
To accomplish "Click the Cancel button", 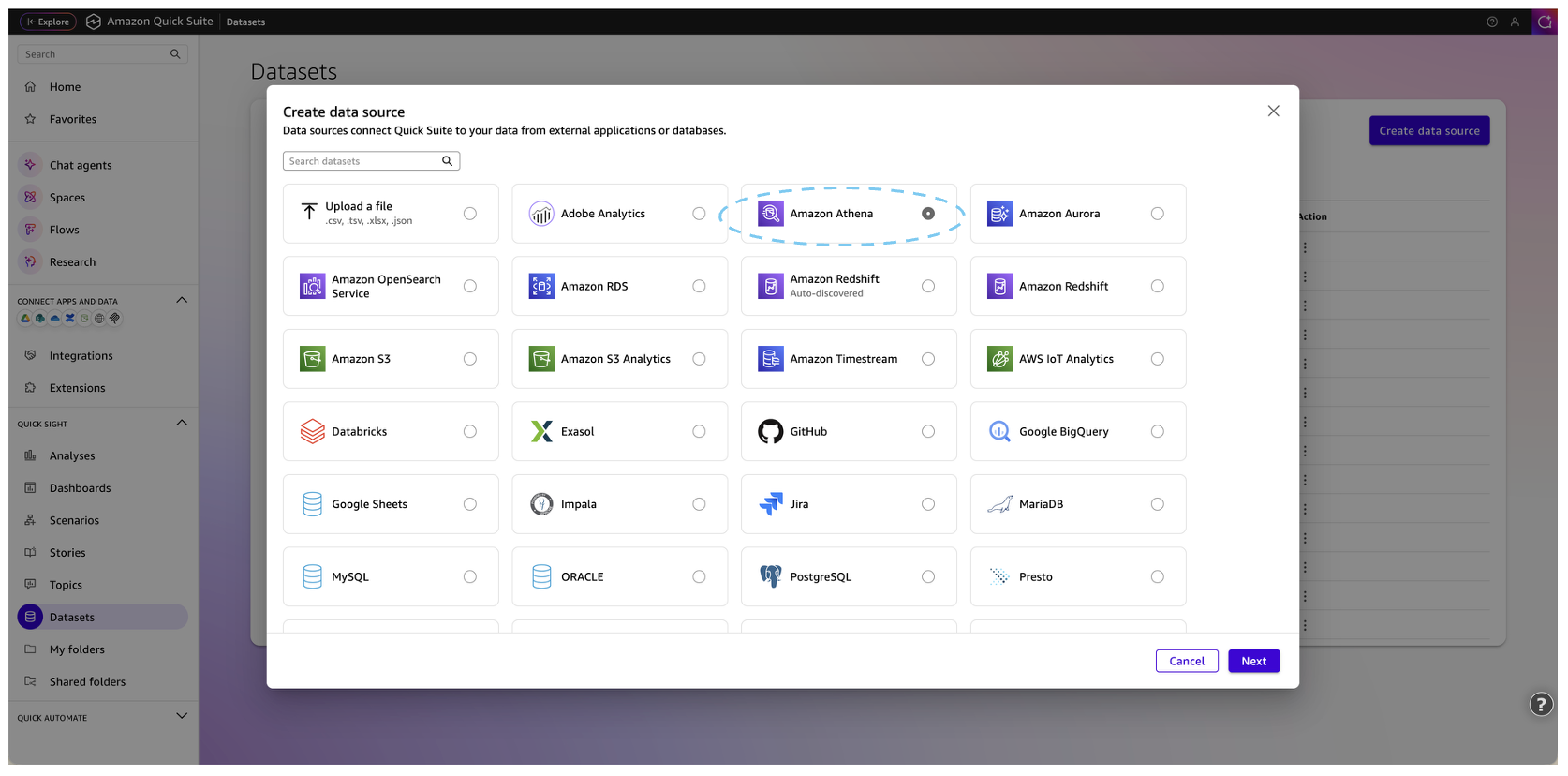I will [1187, 661].
